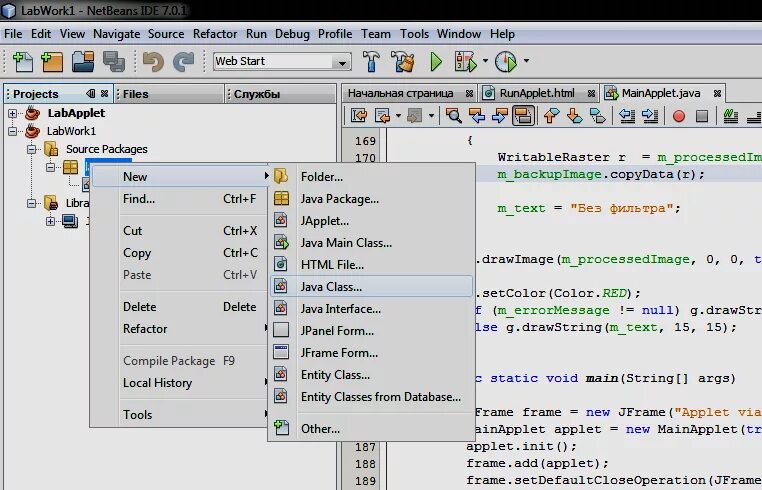Click JApplet... in the New submenu
The width and height of the screenshot is (762, 490).
(371, 221)
